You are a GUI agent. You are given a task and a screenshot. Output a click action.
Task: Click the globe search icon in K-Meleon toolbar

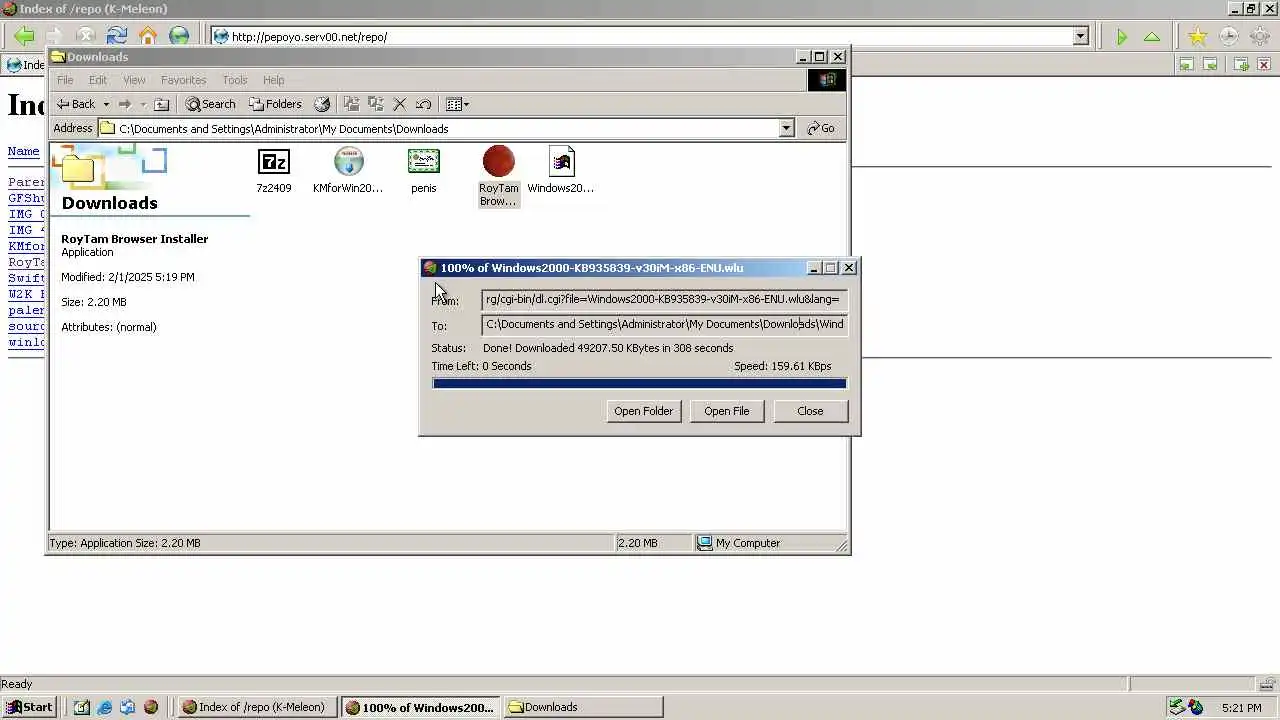[x=179, y=37]
